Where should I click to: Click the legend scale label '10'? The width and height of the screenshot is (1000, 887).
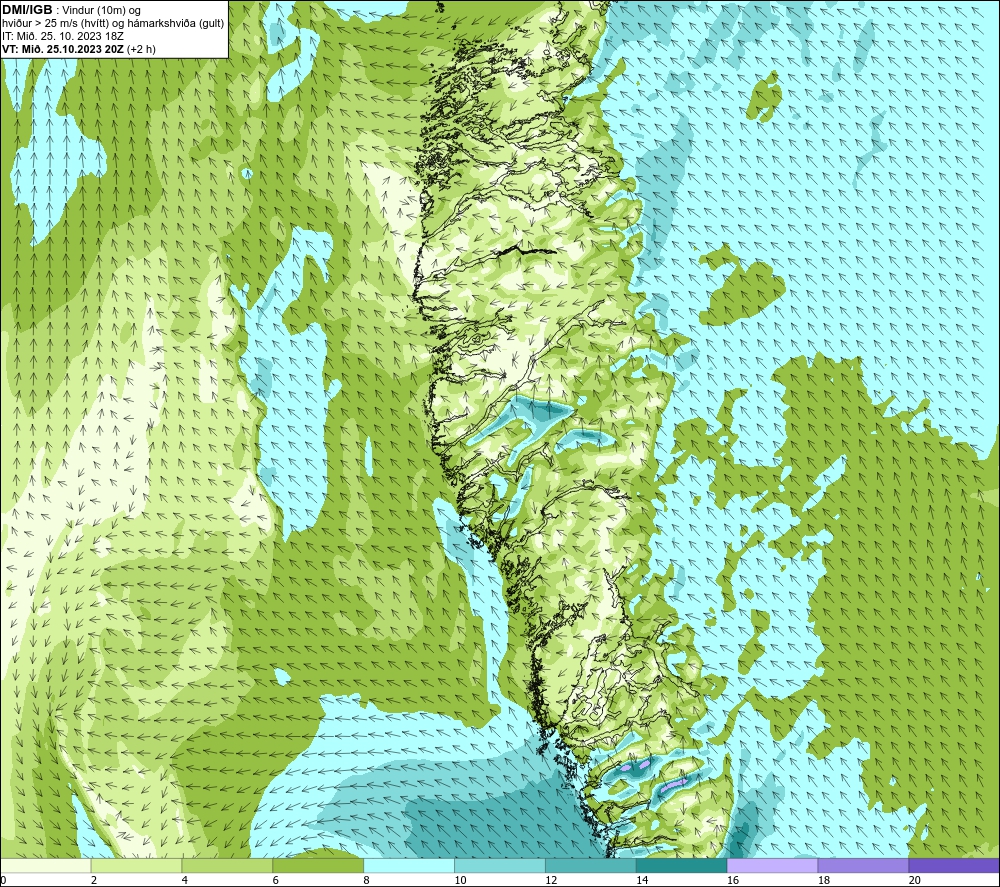click(x=460, y=881)
